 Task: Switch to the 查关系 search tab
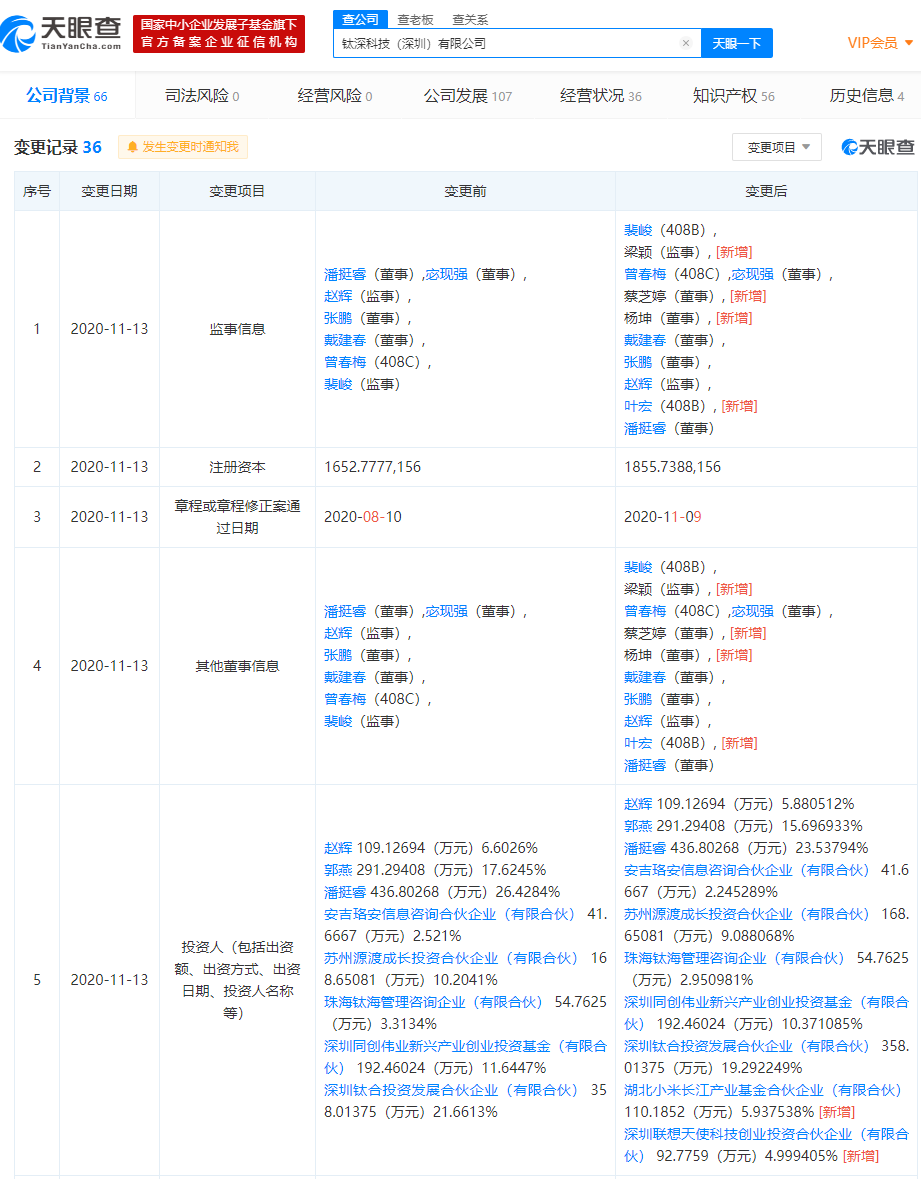470,20
